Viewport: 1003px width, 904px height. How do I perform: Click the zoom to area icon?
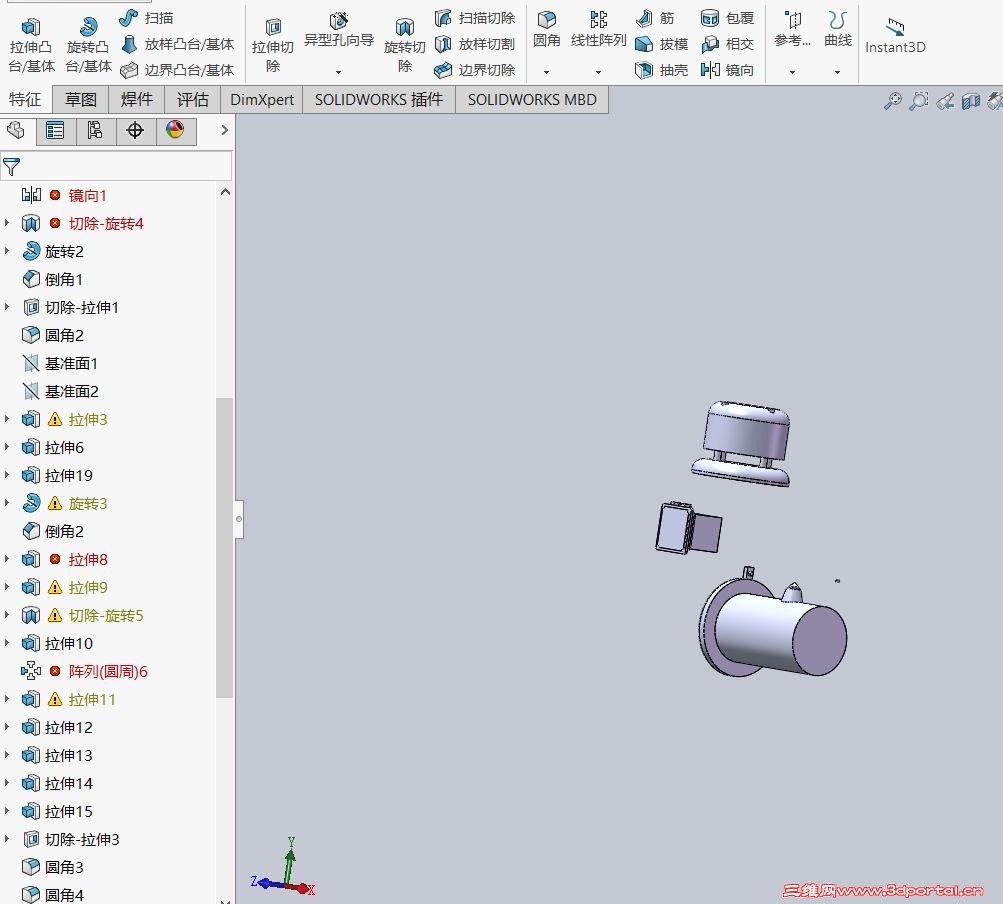919,100
